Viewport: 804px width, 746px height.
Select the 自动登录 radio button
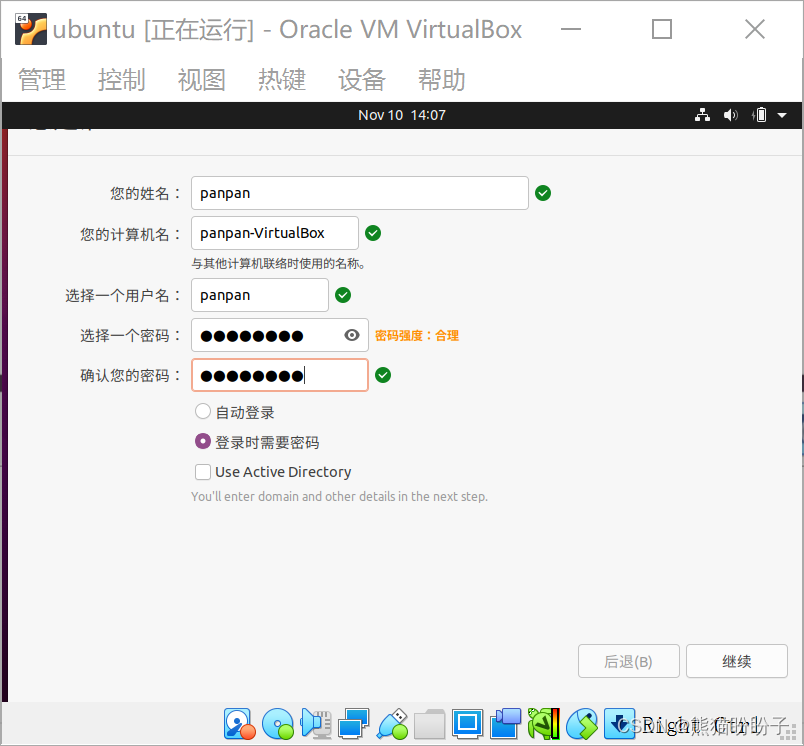click(x=203, y=411)
